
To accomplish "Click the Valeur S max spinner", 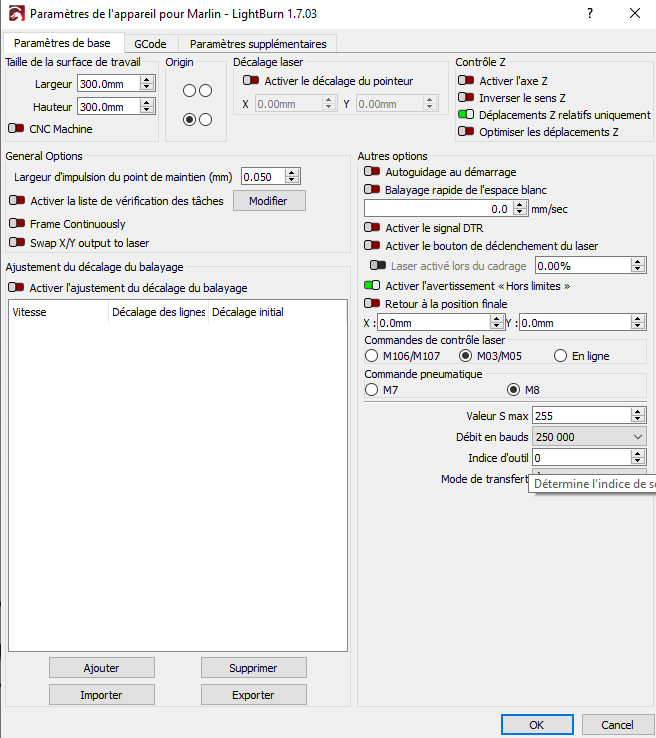I will 638,416.
